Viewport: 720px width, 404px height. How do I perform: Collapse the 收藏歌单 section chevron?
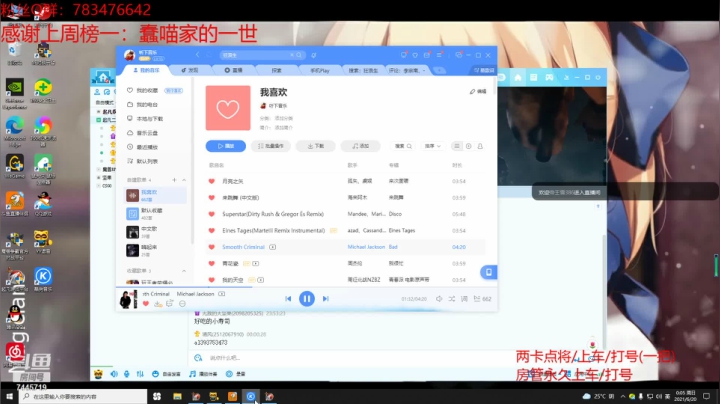pos(184,271)
